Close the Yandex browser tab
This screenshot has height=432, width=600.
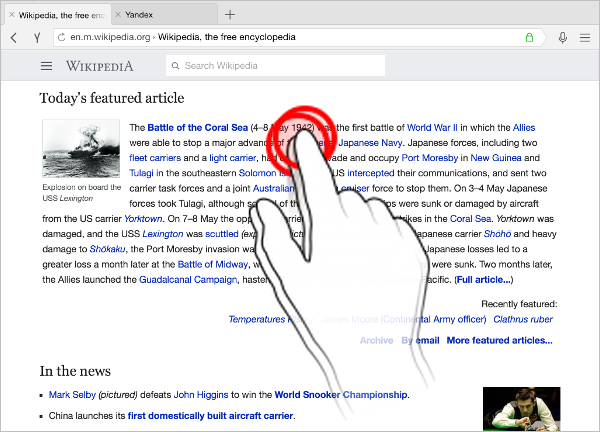coord(118,15)
